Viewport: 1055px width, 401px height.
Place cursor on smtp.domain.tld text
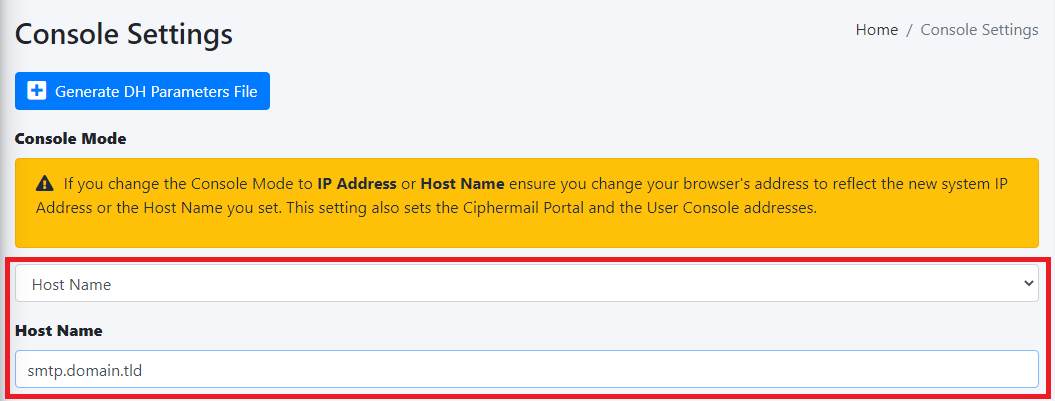tap(85, 370)
